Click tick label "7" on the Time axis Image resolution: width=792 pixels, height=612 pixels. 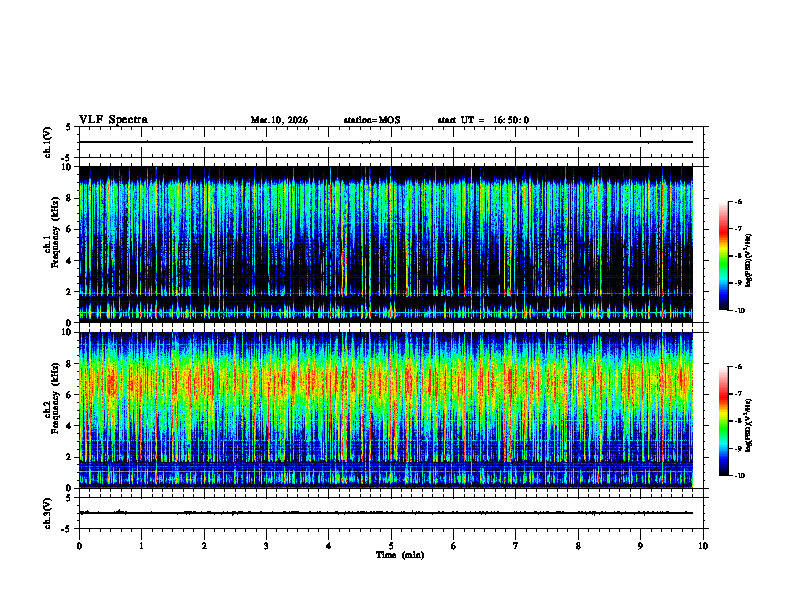coord(516,546)
